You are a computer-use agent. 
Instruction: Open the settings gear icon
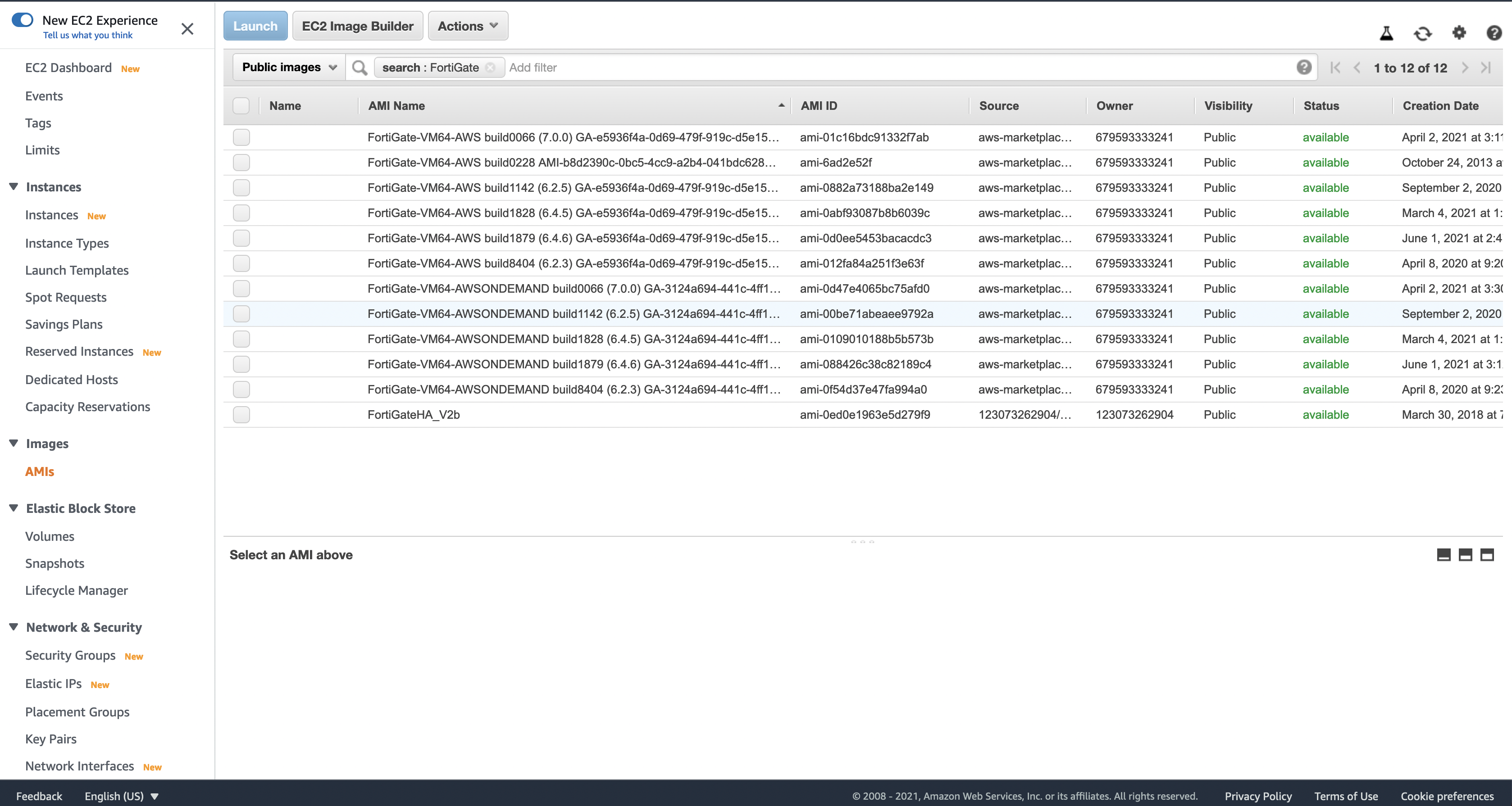click(1459, 33)
